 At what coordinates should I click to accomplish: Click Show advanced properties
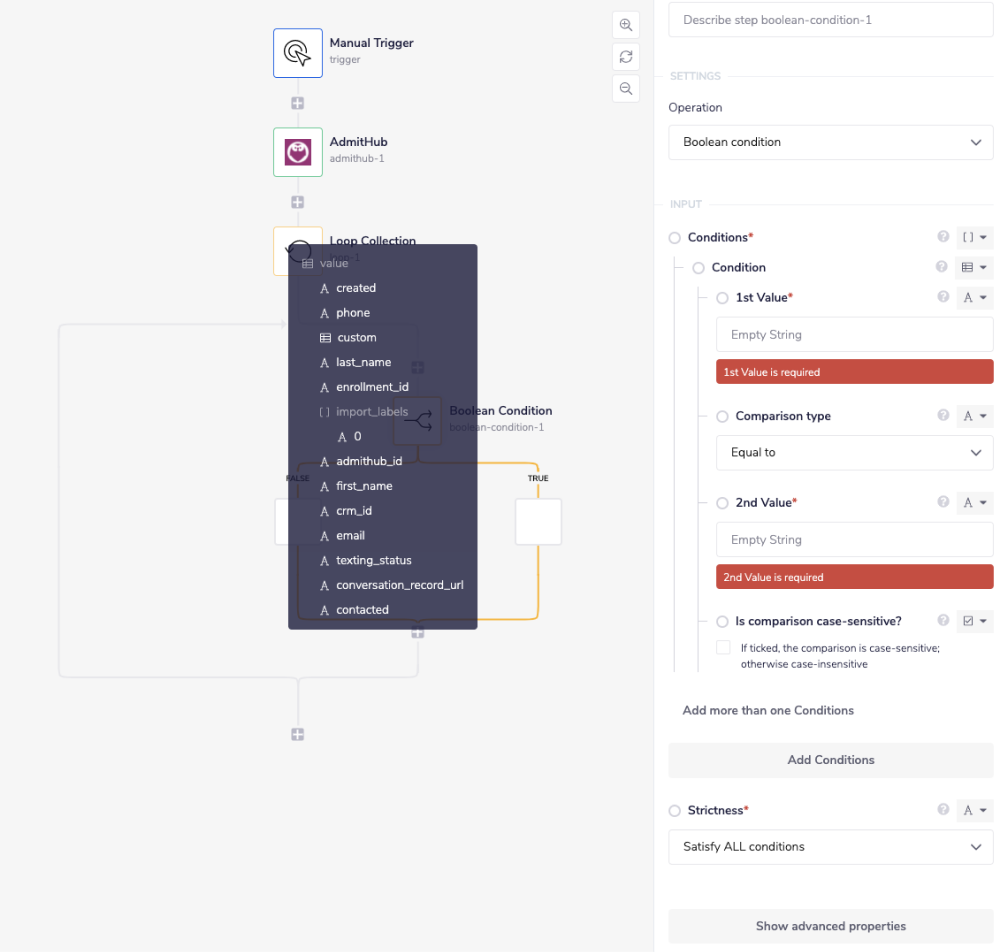pyautogui.click(x=830, y=926)
